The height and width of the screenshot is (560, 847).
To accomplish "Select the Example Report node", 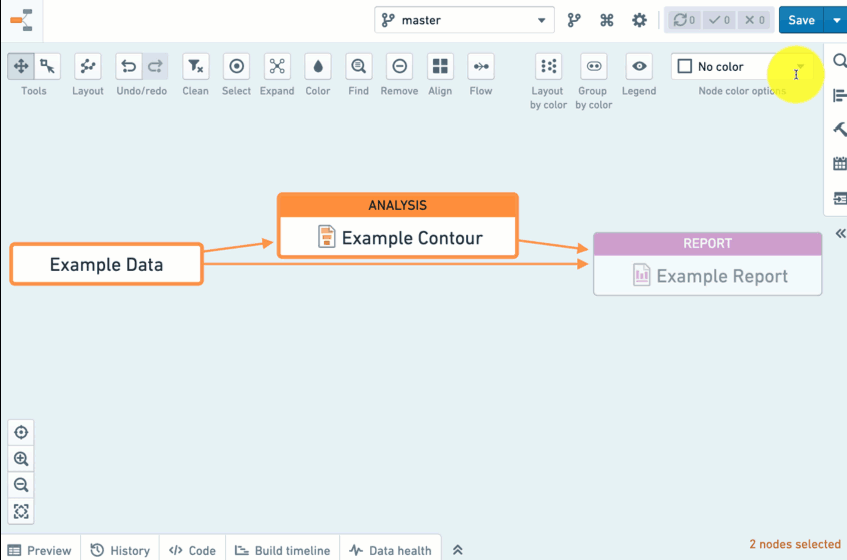I will point(708,264).
